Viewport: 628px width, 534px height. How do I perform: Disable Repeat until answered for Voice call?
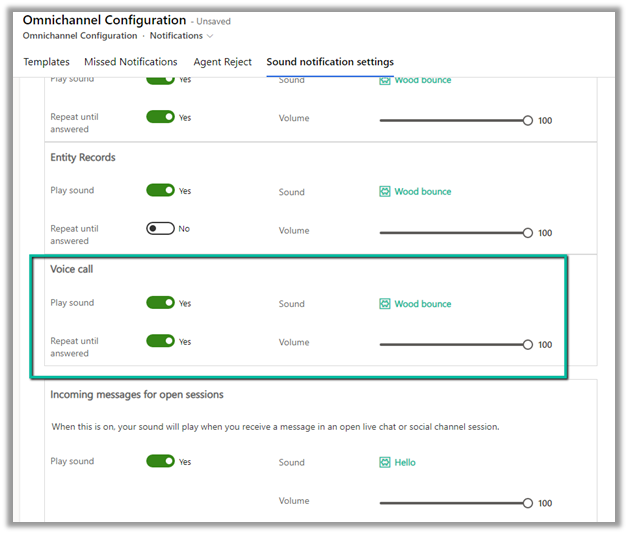coord(160,341)
